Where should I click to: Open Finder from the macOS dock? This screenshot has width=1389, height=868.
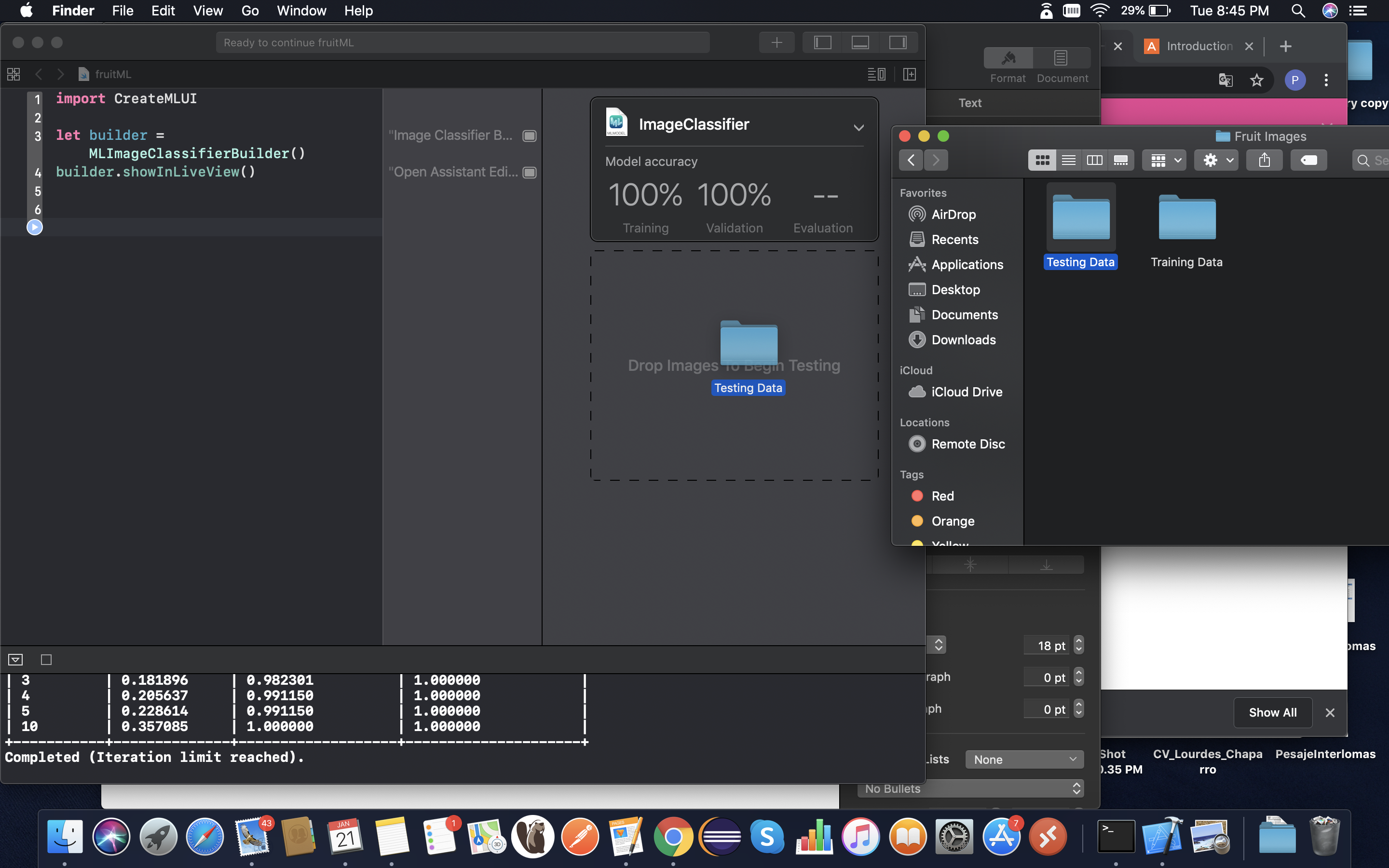point(64,836)
